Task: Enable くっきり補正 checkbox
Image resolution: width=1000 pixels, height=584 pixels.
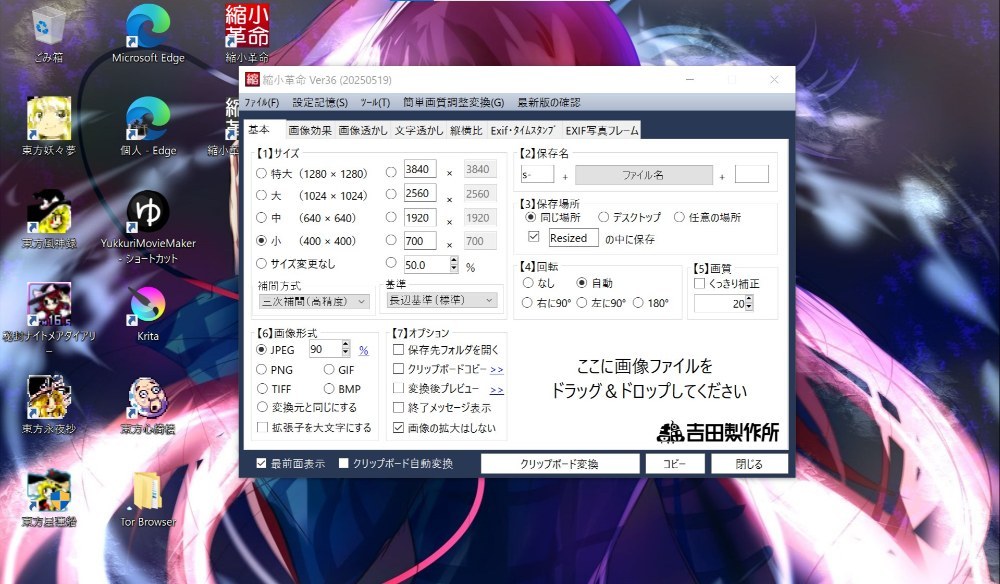Action: [700, 284]
